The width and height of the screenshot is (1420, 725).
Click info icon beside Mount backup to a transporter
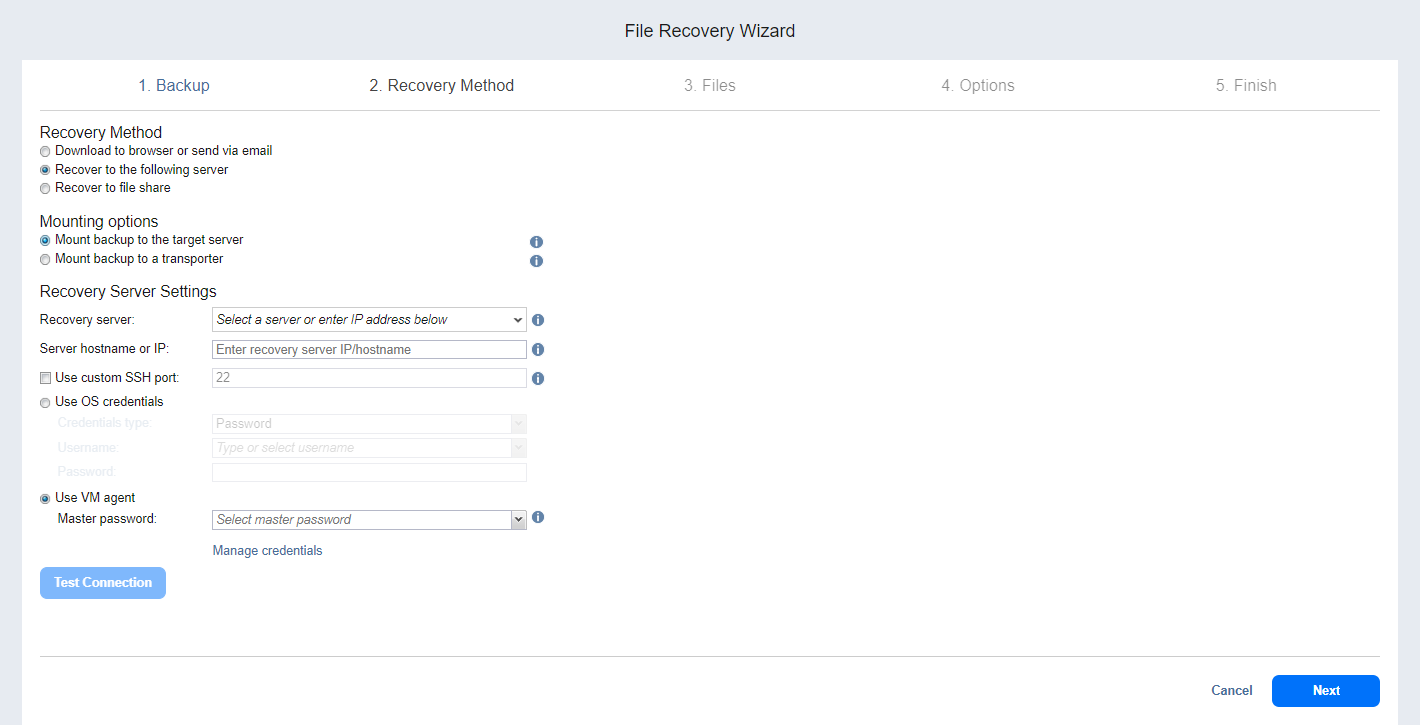click(x=536, y=261)
